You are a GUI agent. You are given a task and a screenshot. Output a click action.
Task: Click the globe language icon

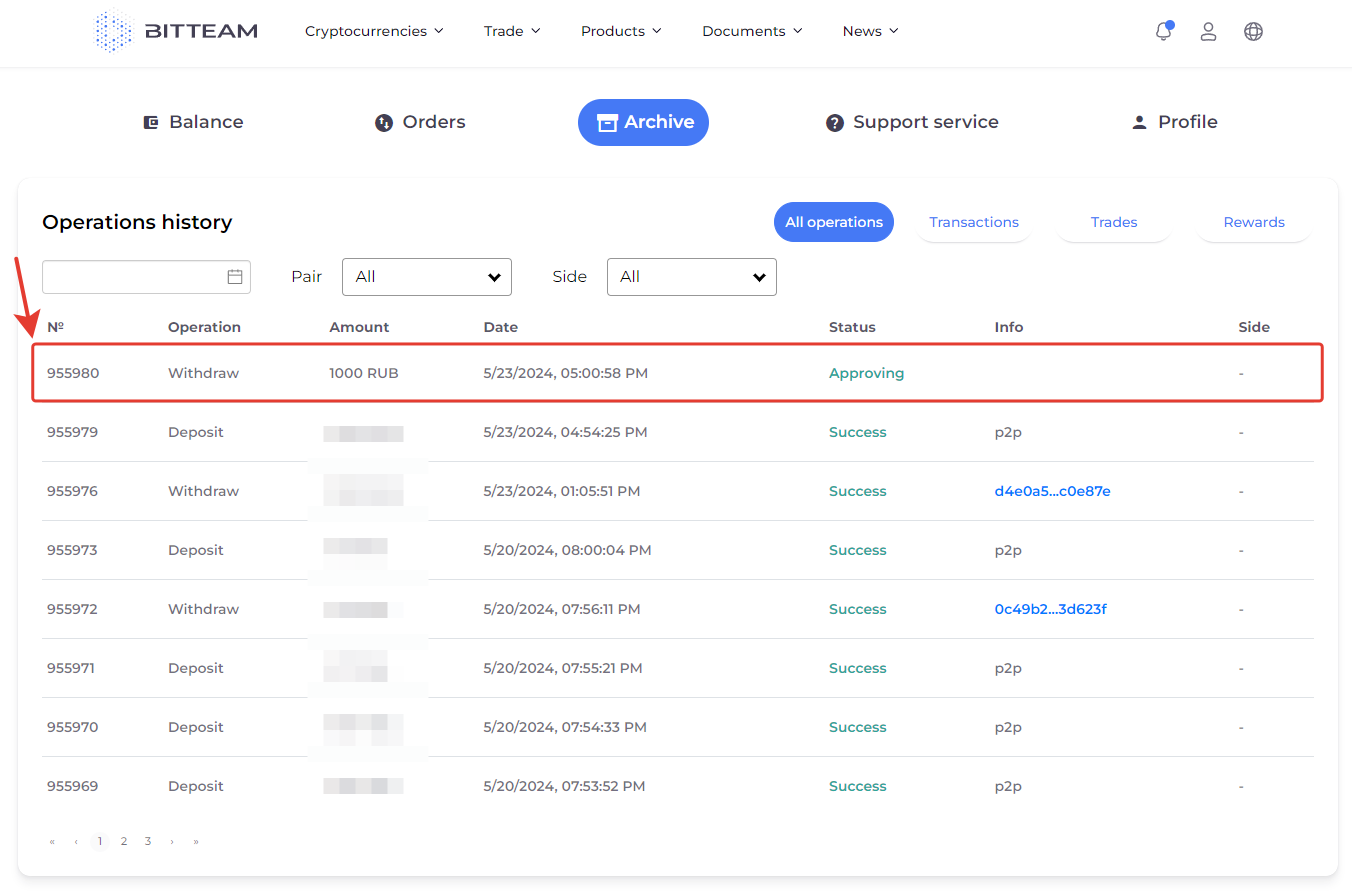(x=1253, y=31)
